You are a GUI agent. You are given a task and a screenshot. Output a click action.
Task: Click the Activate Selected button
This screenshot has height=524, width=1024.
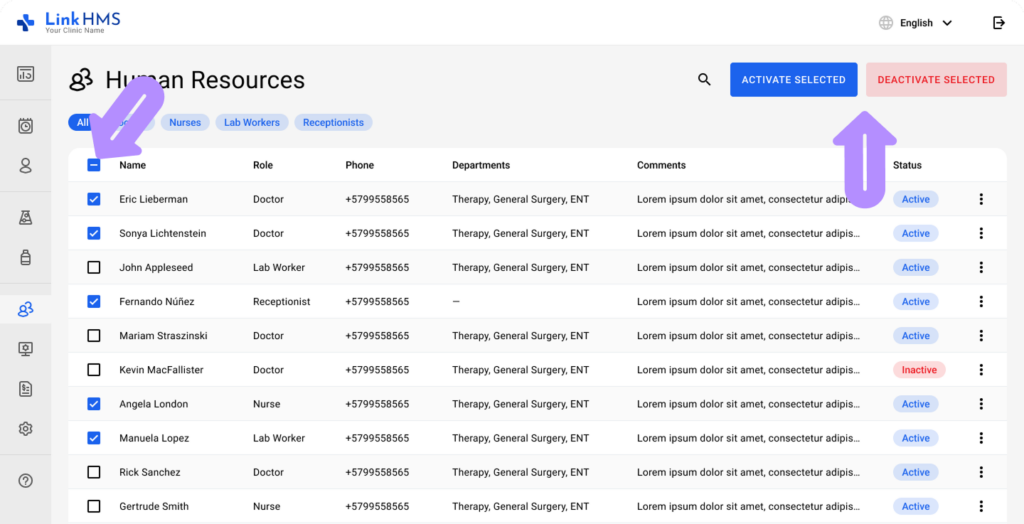793,80
